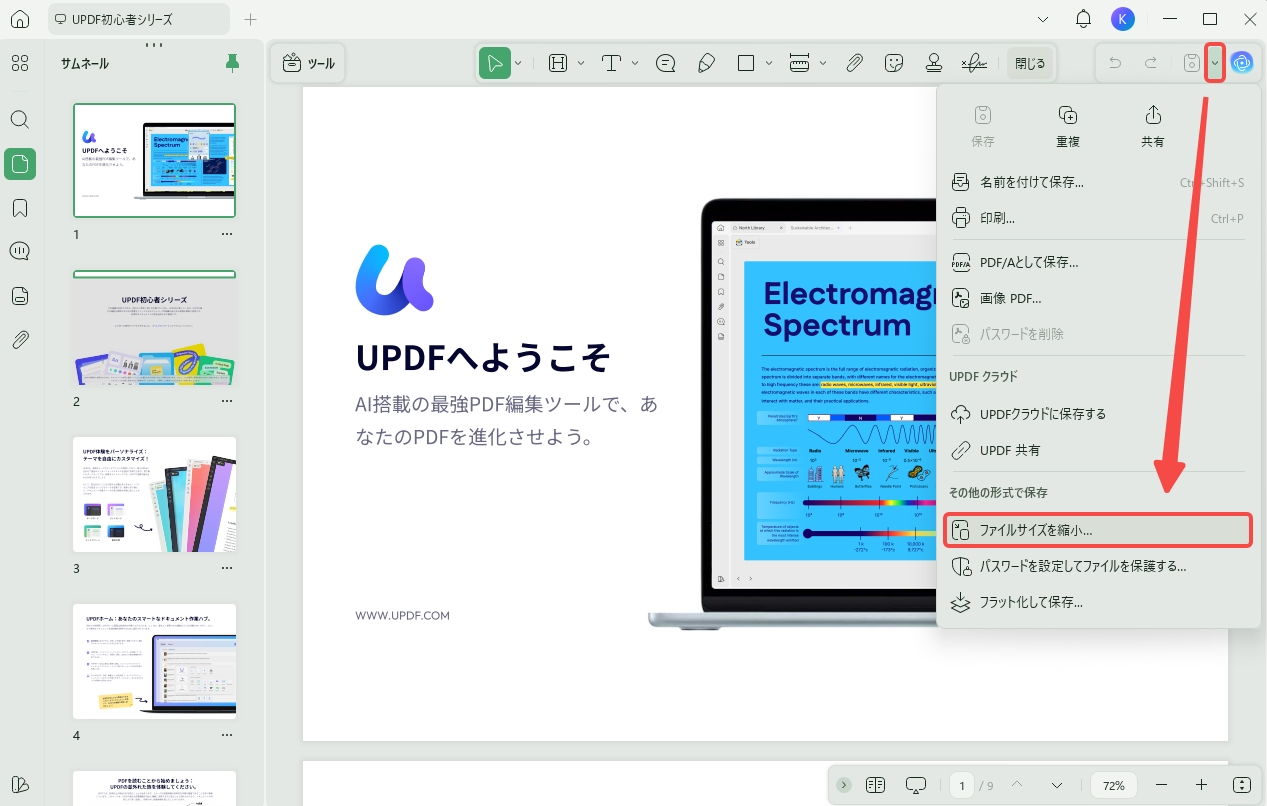Choose 重複 duplicate in the save menu
Viewport: 1267px width, 806px height.
1068,126
